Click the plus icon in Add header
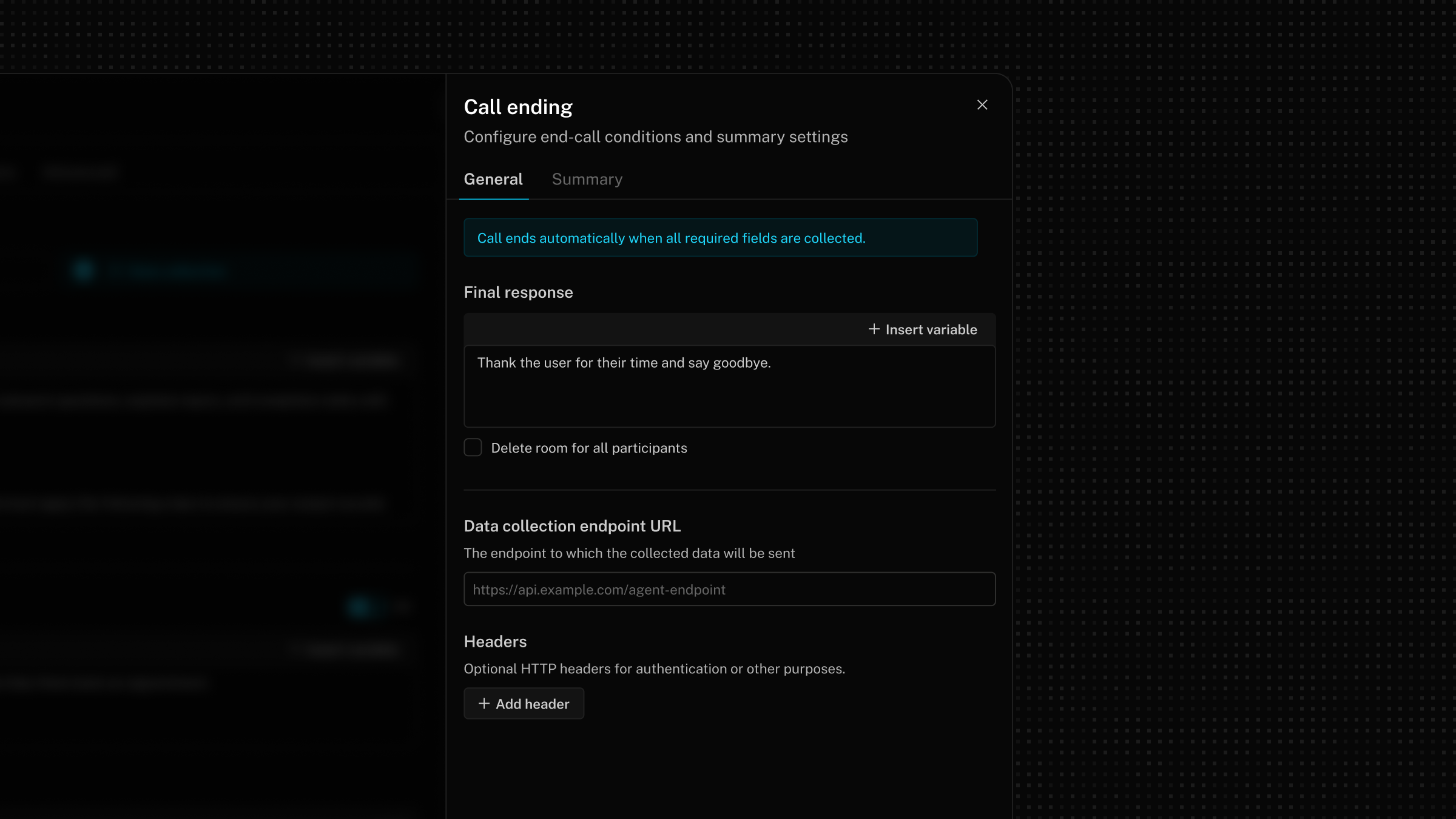Screen dimensions: 1456x819 484,704
